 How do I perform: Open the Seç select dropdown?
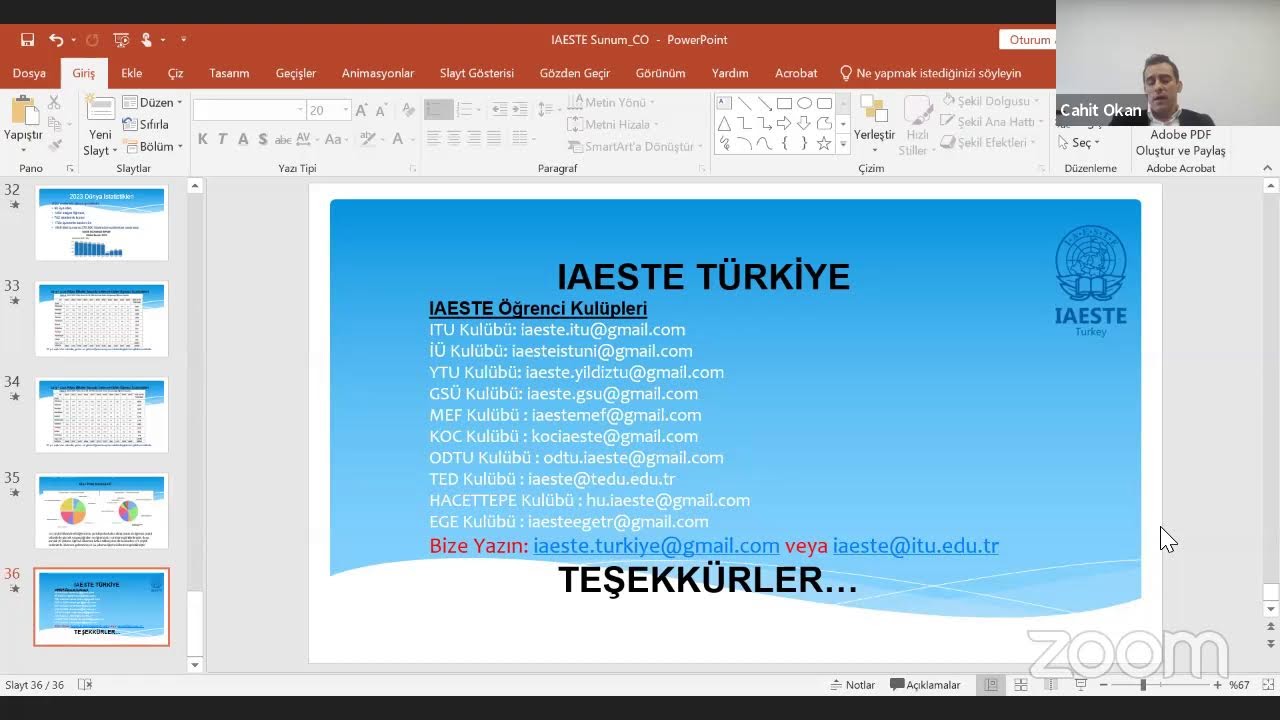[x=1079, y=142]
